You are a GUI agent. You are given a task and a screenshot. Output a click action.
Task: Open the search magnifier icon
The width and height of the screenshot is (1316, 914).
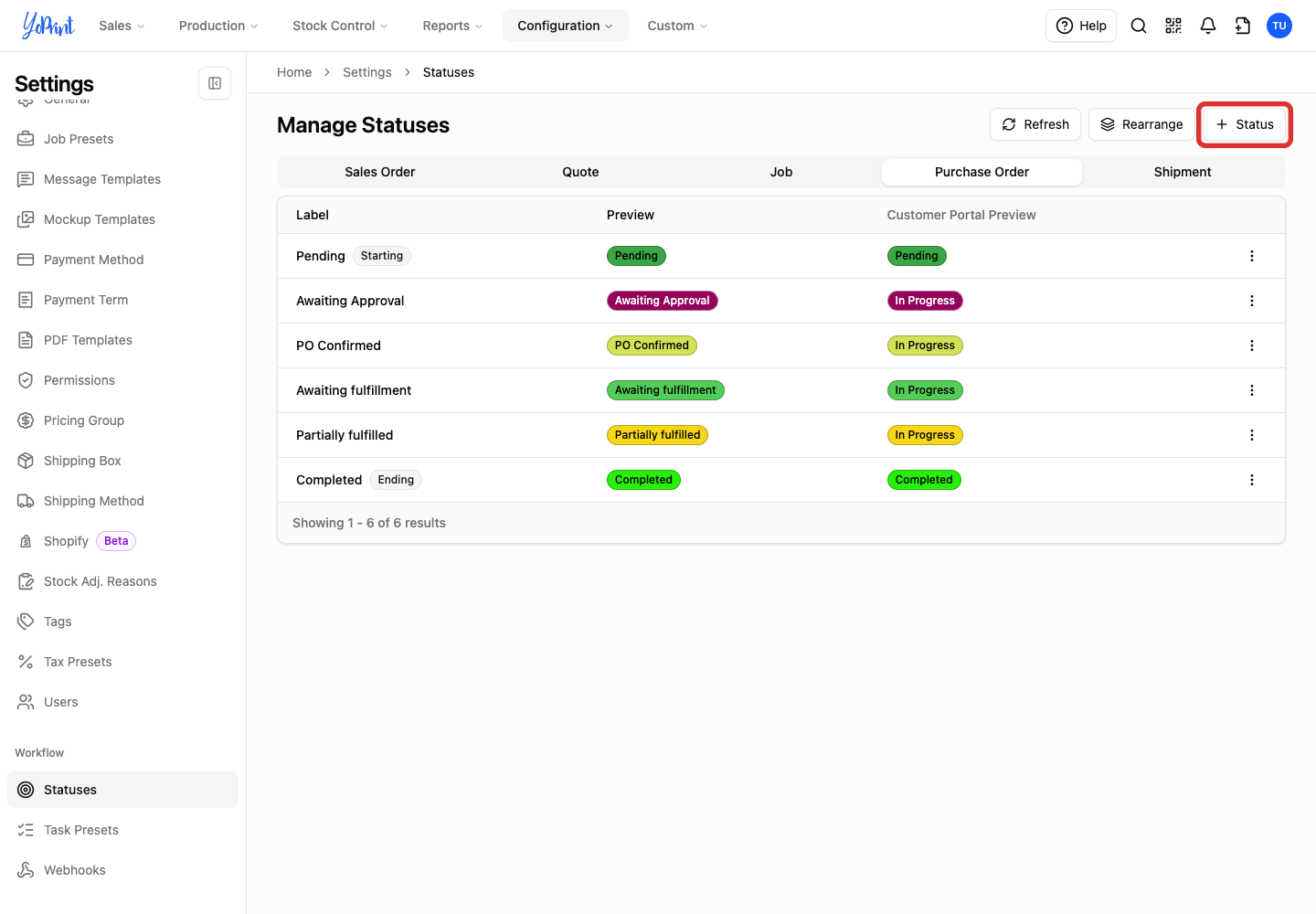tap(1139, 26)
